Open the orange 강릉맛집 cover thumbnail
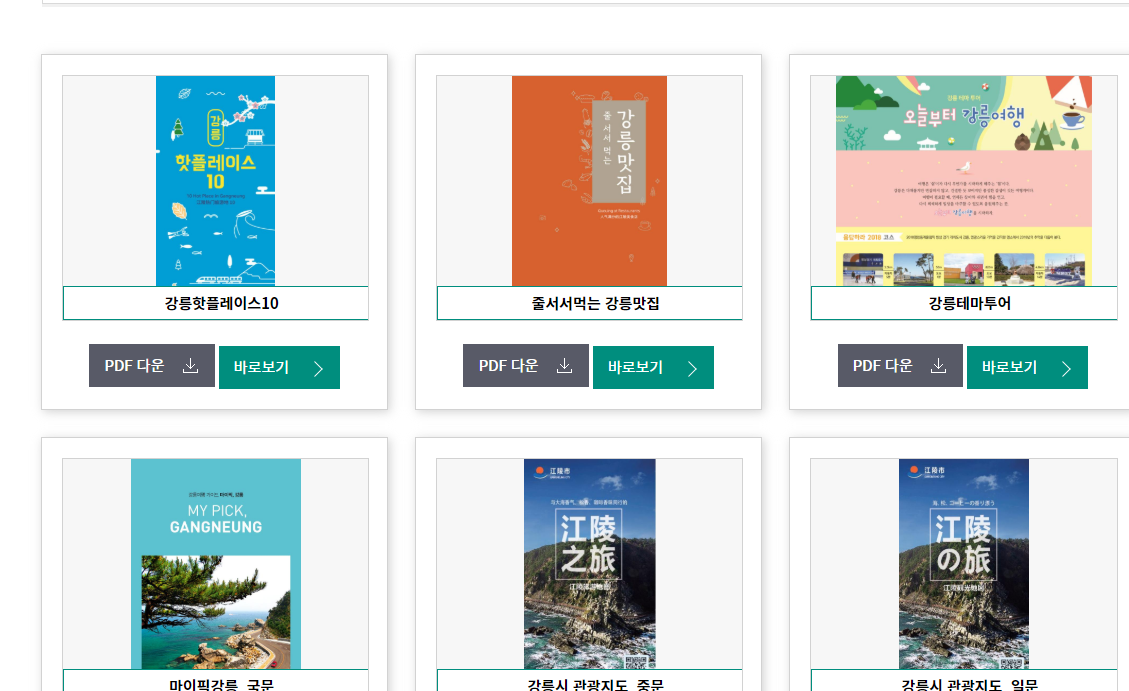The width and height of the screenshot is (1129, 691). pos(589,181)
